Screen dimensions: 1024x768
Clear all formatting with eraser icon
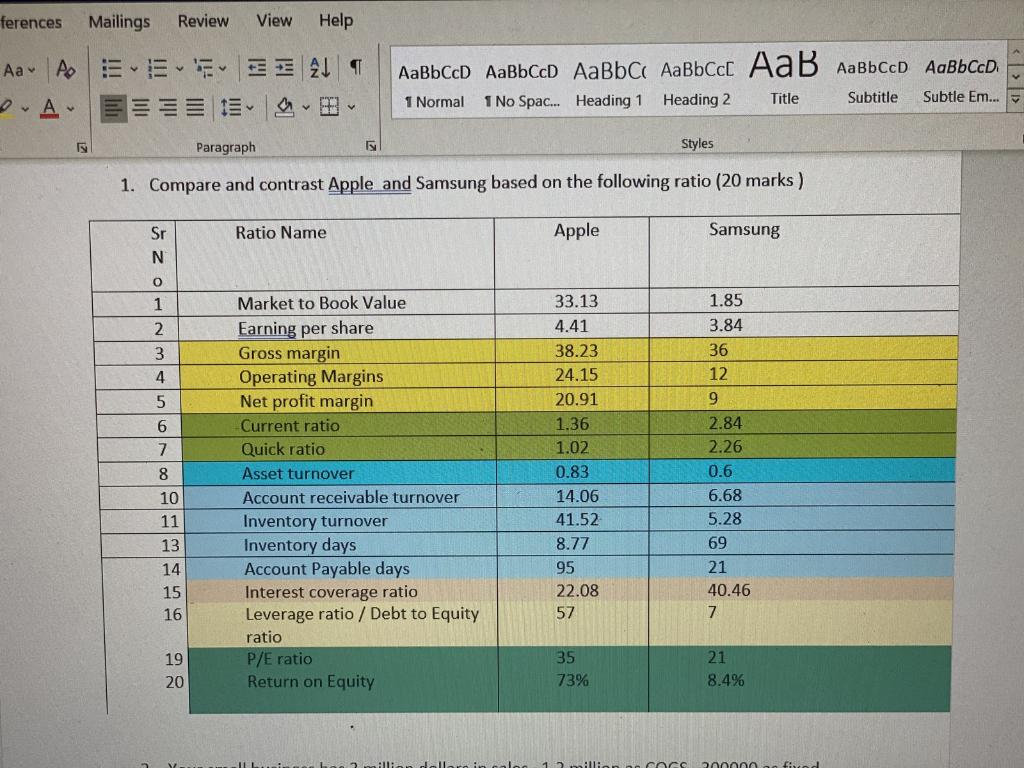point(65,69)
